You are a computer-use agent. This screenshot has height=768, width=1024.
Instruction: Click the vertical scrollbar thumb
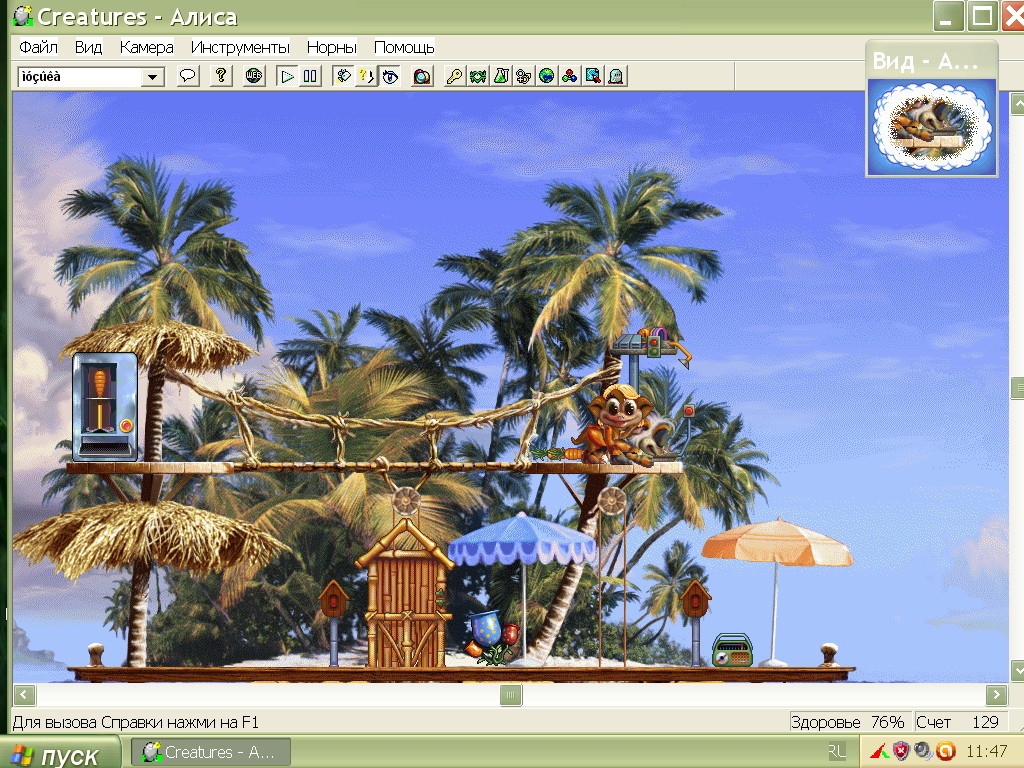coord(1017,389)
